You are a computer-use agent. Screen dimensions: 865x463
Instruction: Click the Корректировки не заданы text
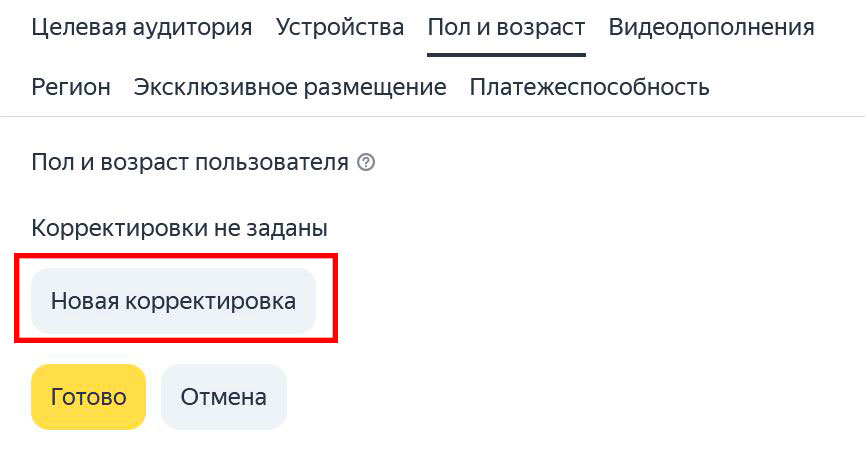point(179,228)
